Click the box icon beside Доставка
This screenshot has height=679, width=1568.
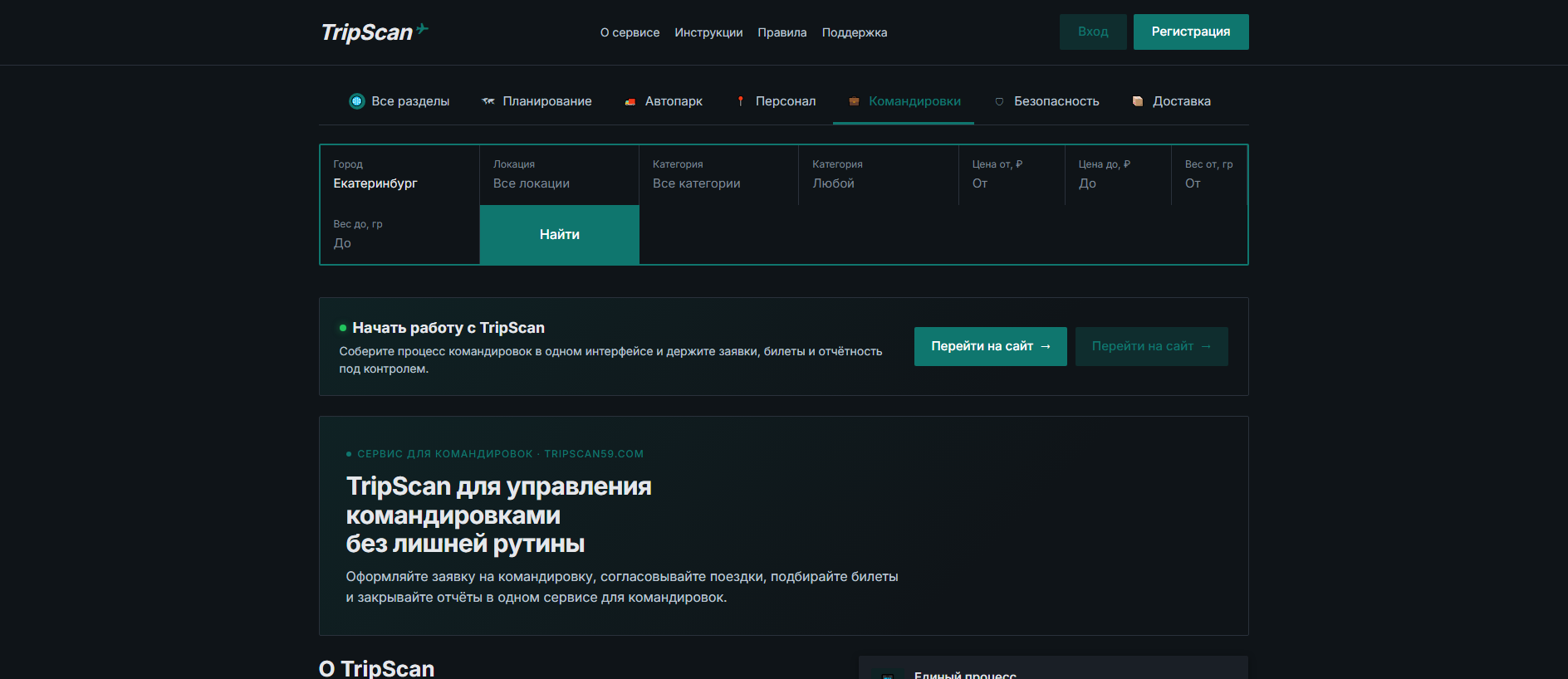[1138, 101]
